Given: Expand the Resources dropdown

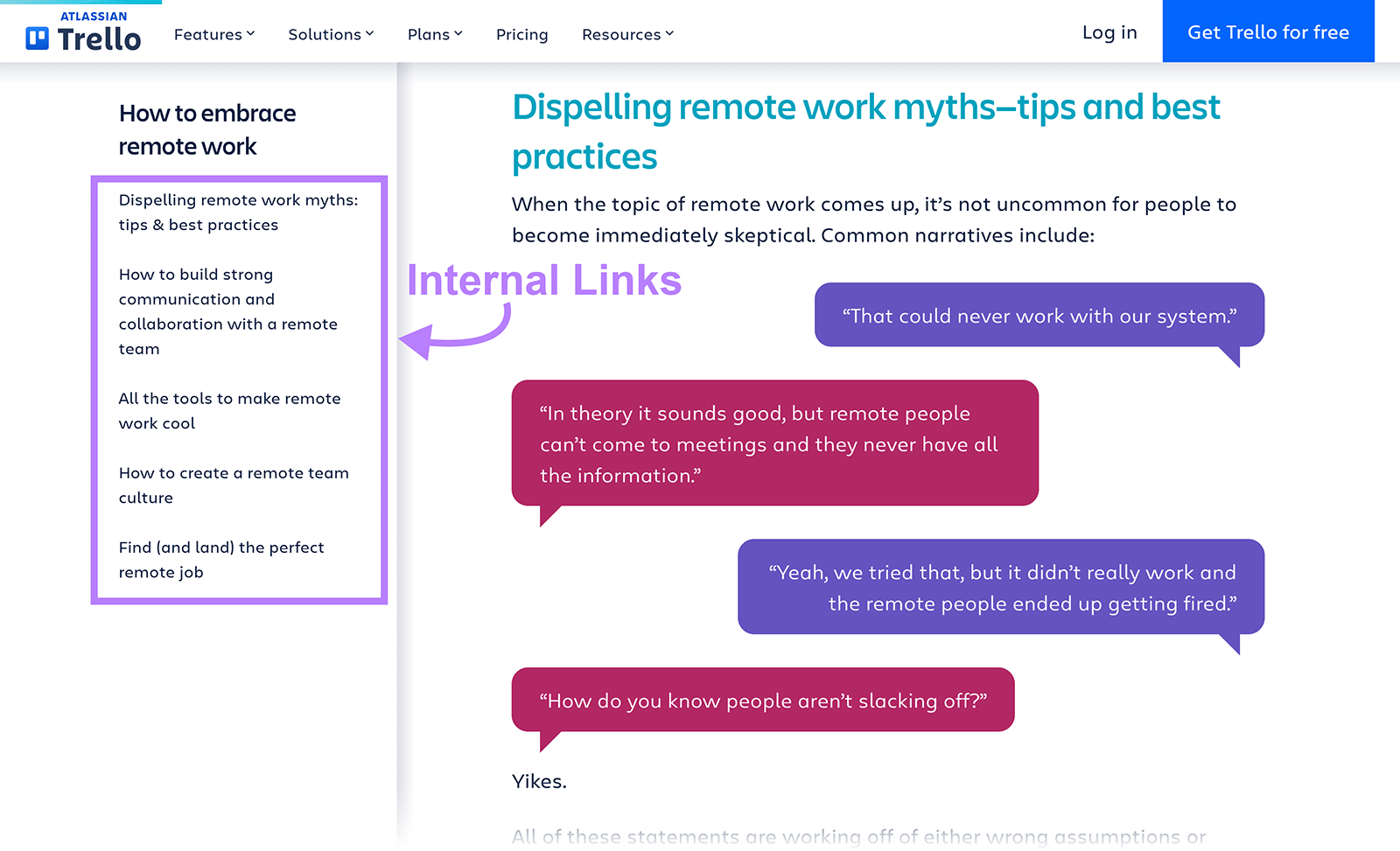Looking at the screenshot, I should pyautogui.click(x=626, y=34).
